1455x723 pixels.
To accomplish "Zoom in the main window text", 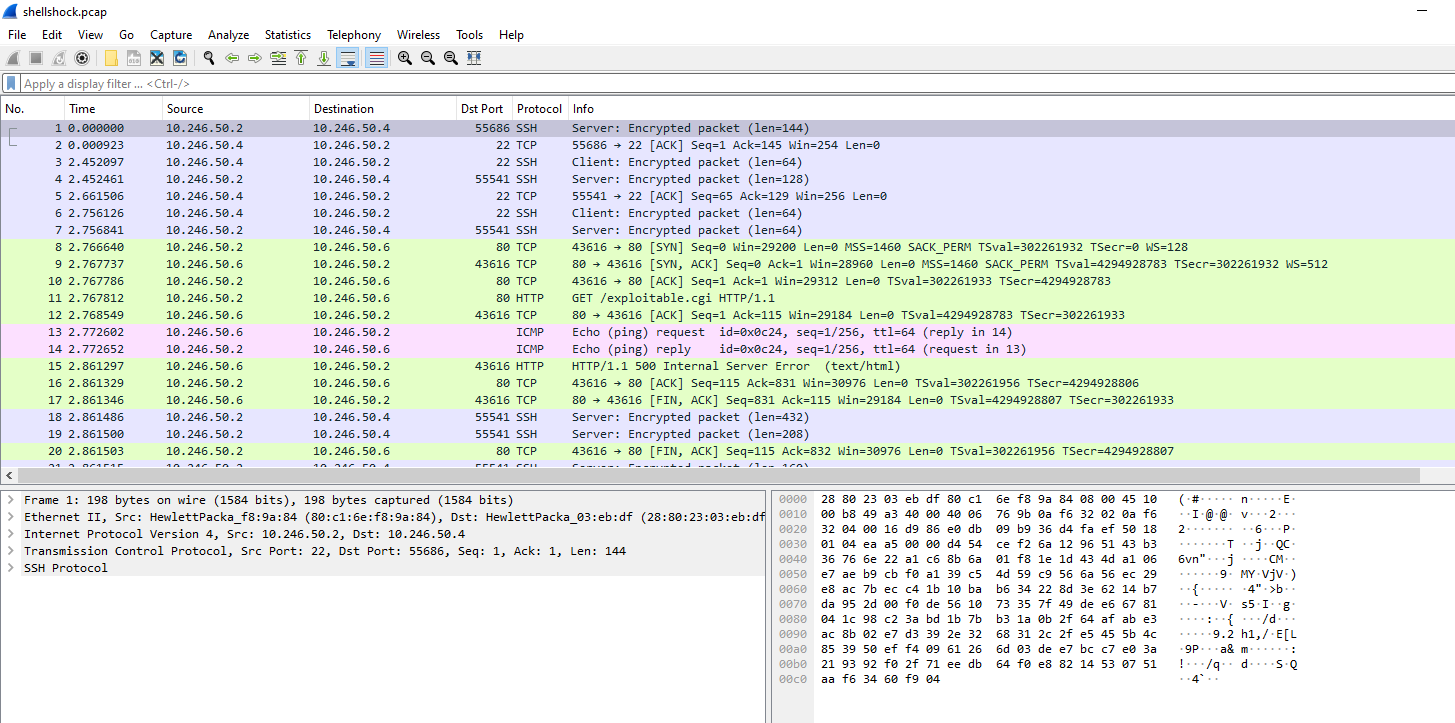I will (405, 58).
